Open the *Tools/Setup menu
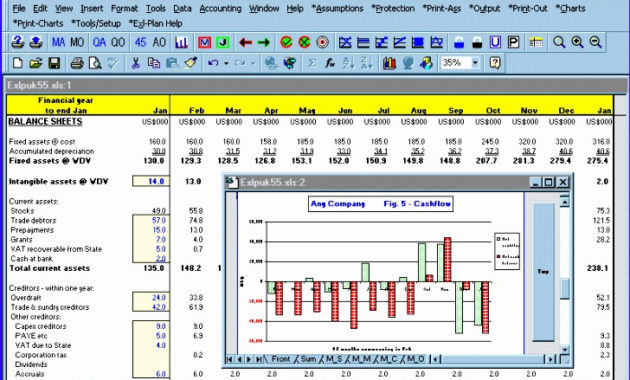 tap(96, 24)
